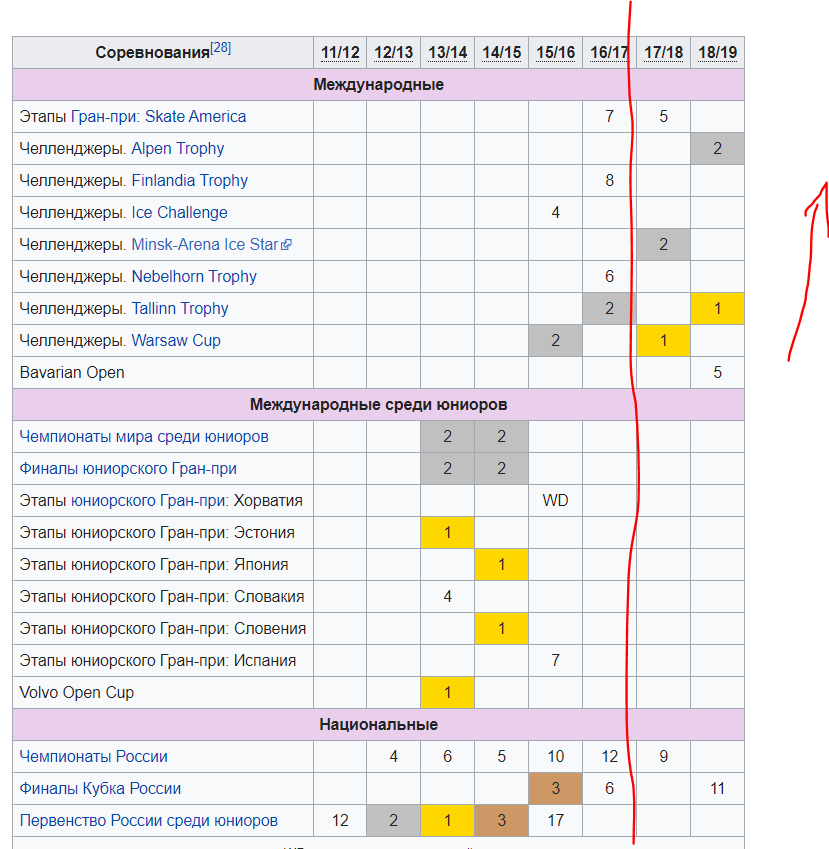Click the 7 cell in Испания row
This screenshot has width=829, height=849.
tap(556, 661)
